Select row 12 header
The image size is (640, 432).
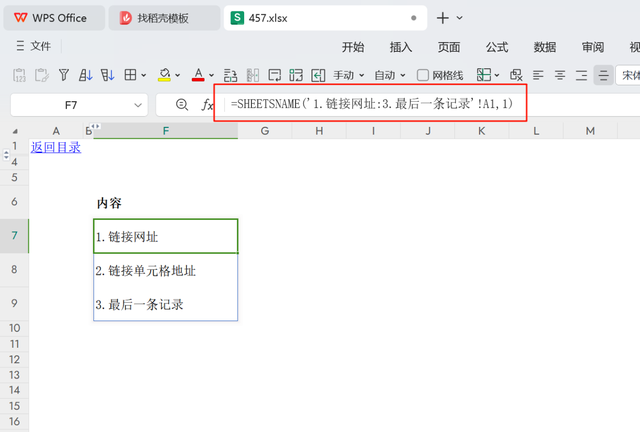(14, 359)
